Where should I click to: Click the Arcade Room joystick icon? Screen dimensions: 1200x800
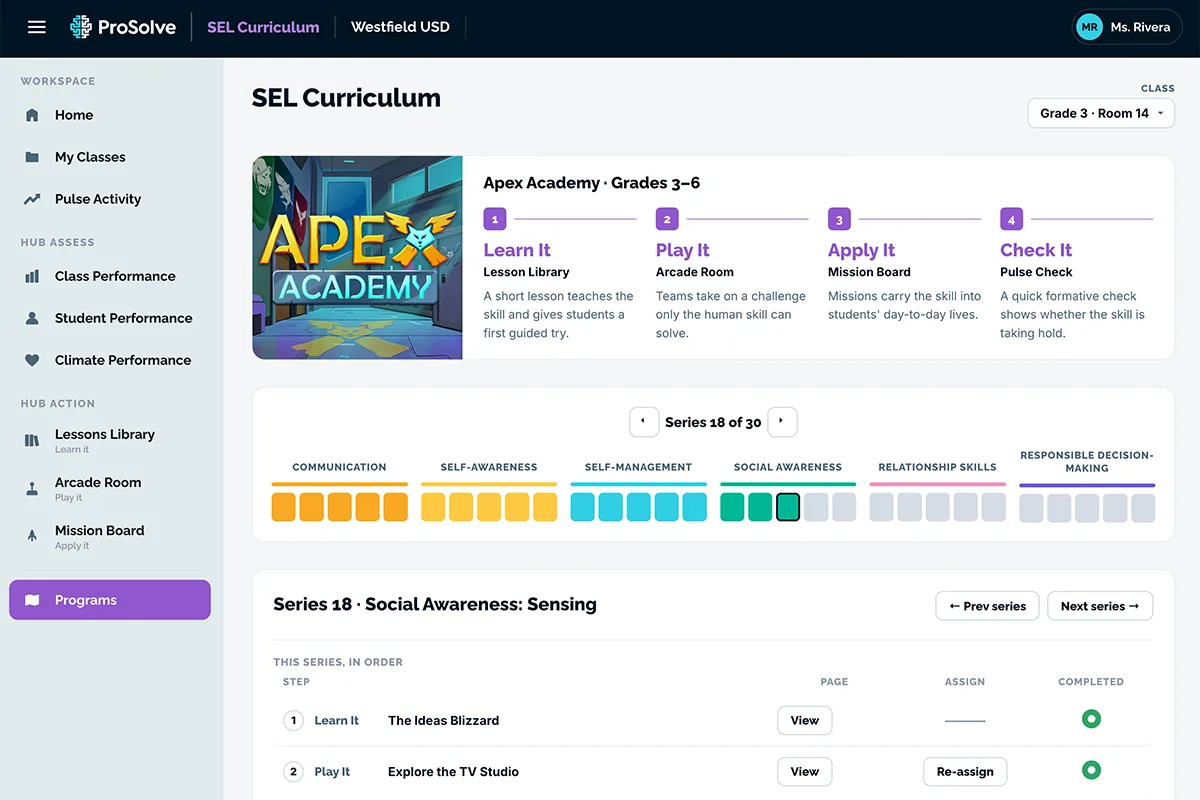pos(32,488)
